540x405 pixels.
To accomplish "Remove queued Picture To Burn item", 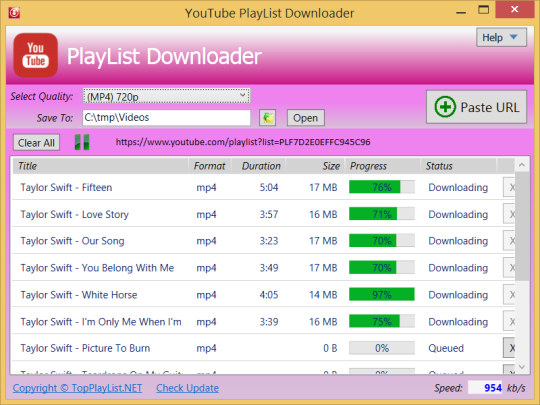I will click(x=509, y=348).
